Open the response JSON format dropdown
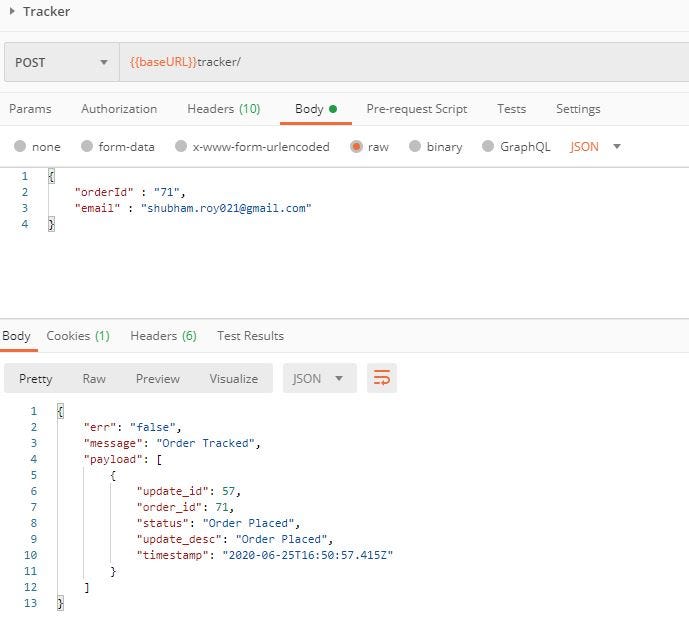 click(319, 378)
